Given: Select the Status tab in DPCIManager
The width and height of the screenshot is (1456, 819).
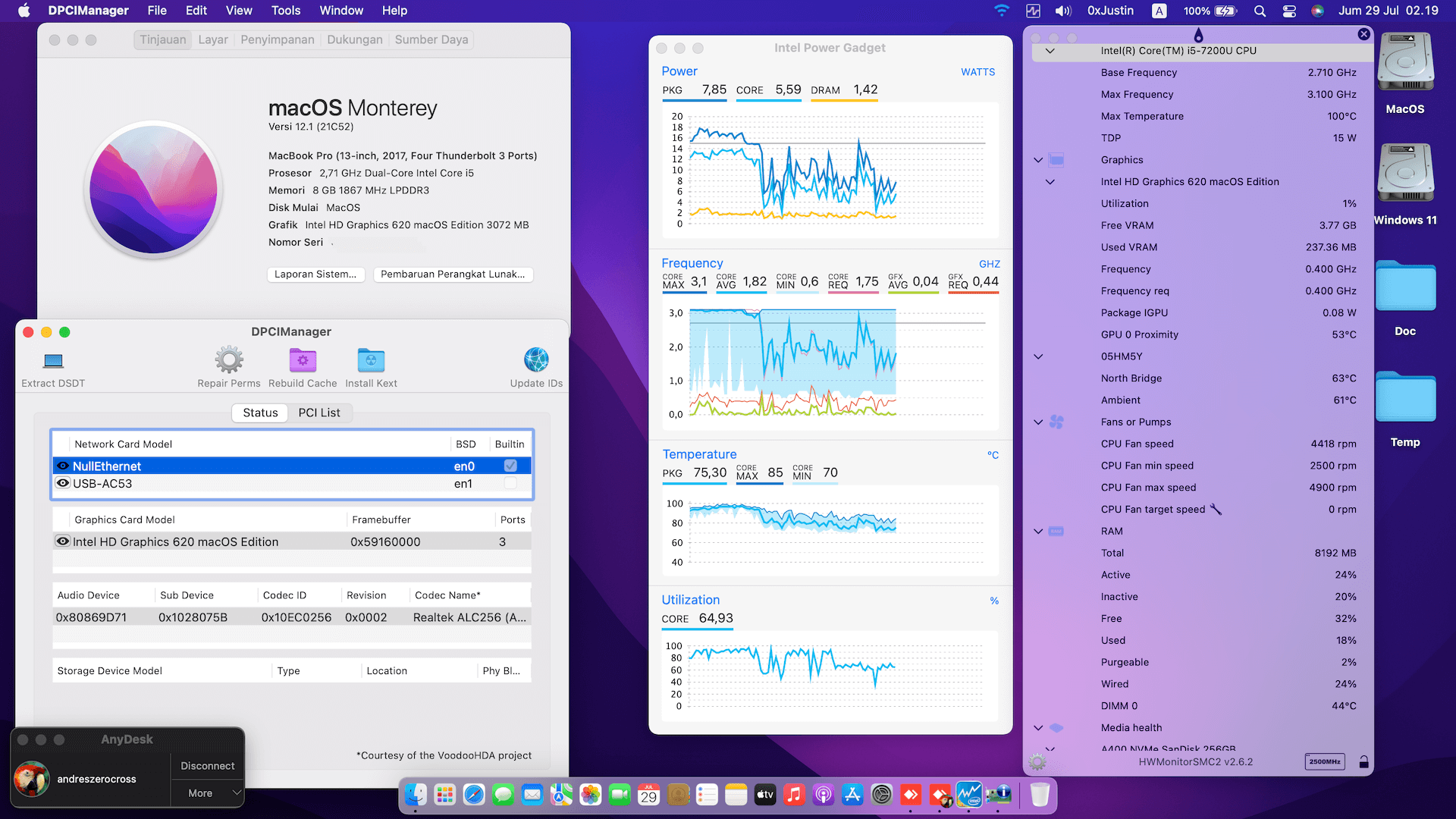Looking at the screenshot, I should click(x=260, y=413).
